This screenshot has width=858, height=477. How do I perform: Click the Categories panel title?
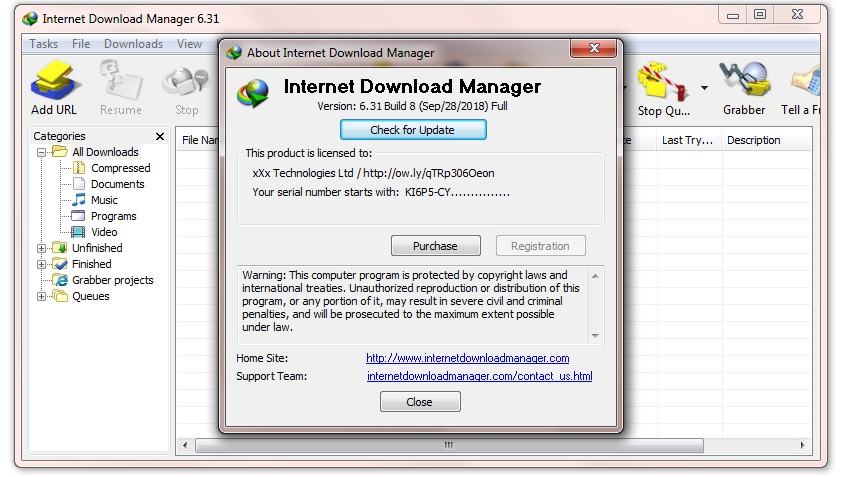point(59,136)
